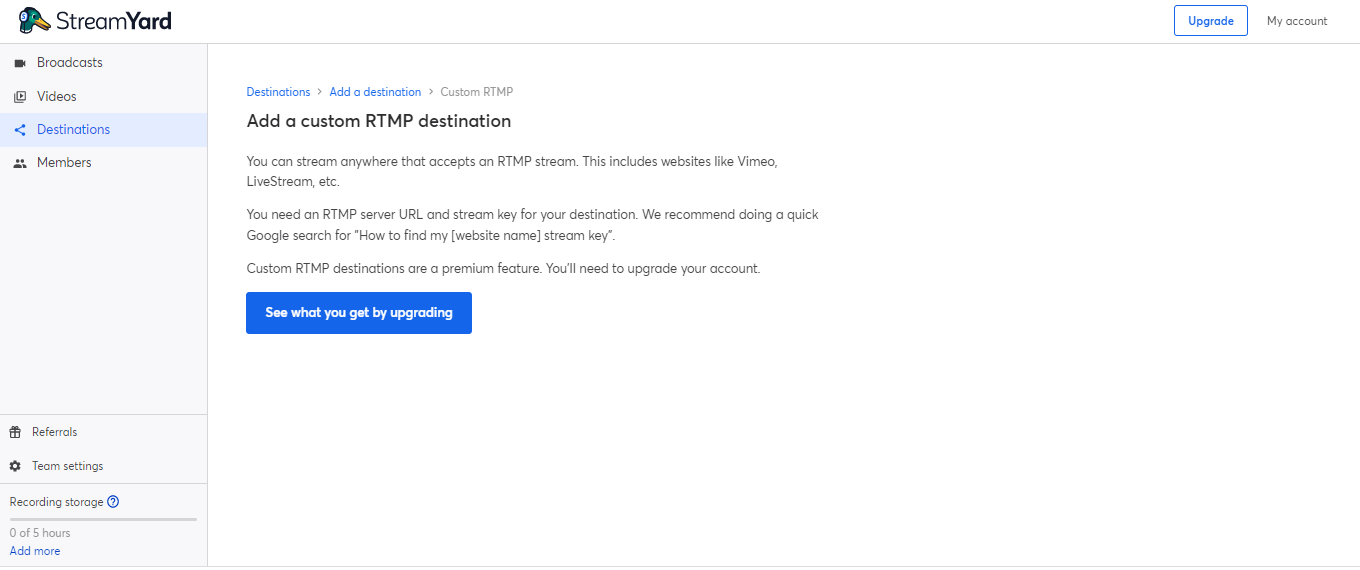1360x570 pixels.
Task: Click the Upgrade button in header
Action: pos(1210,21)
